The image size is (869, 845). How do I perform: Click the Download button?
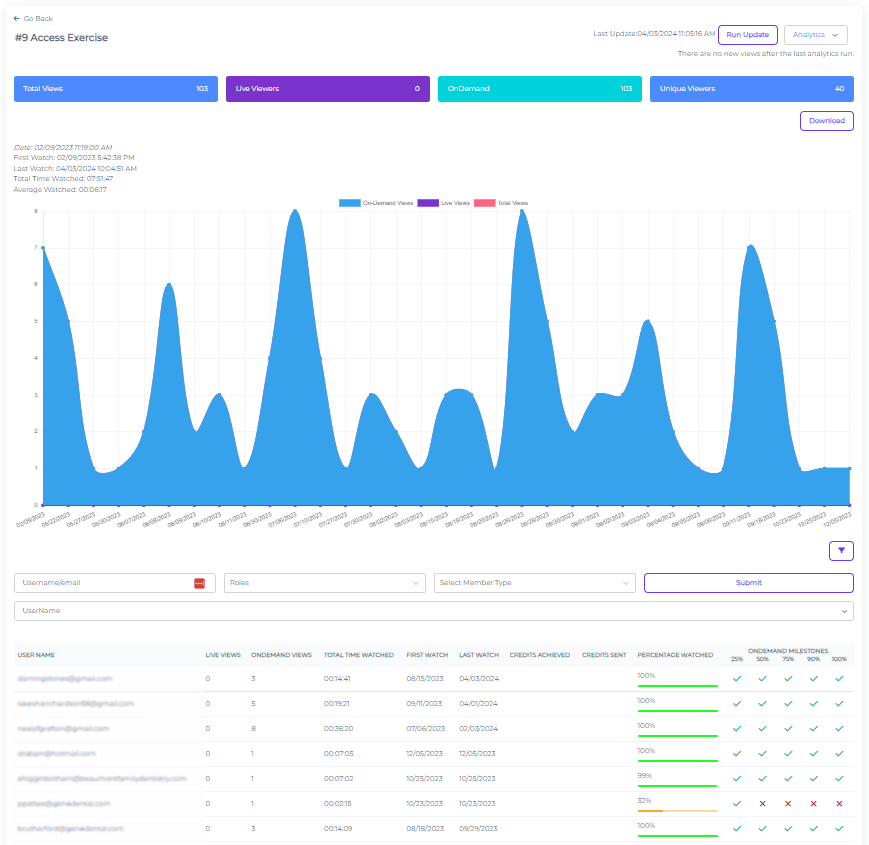pyautogui.click(x=826, y=120)
